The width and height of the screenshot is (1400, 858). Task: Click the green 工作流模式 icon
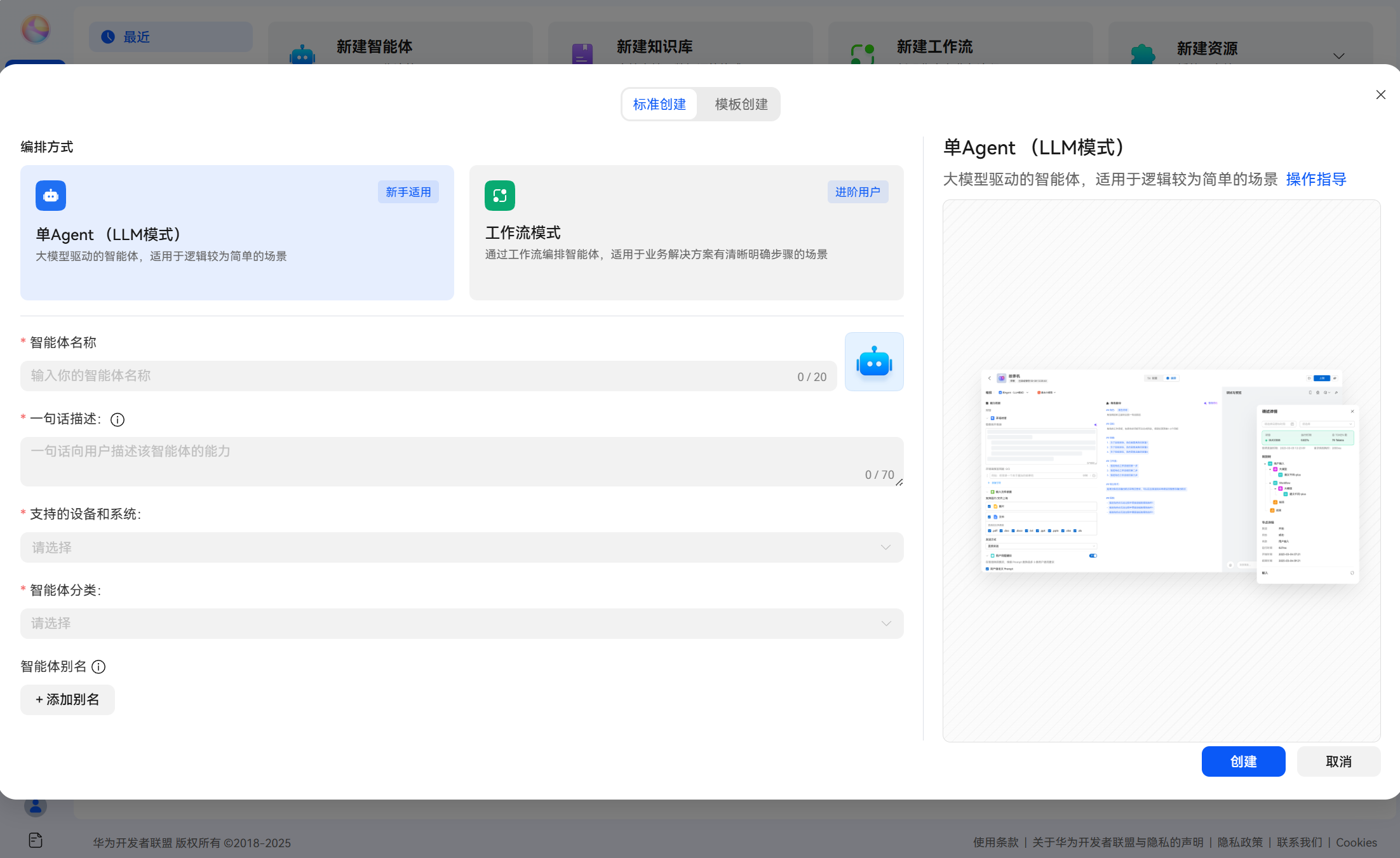(x=499, y=196)
